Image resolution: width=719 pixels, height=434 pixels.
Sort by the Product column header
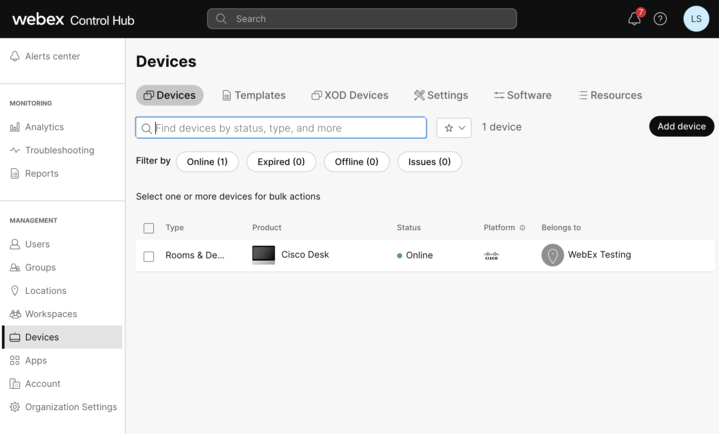pos(267,228)
